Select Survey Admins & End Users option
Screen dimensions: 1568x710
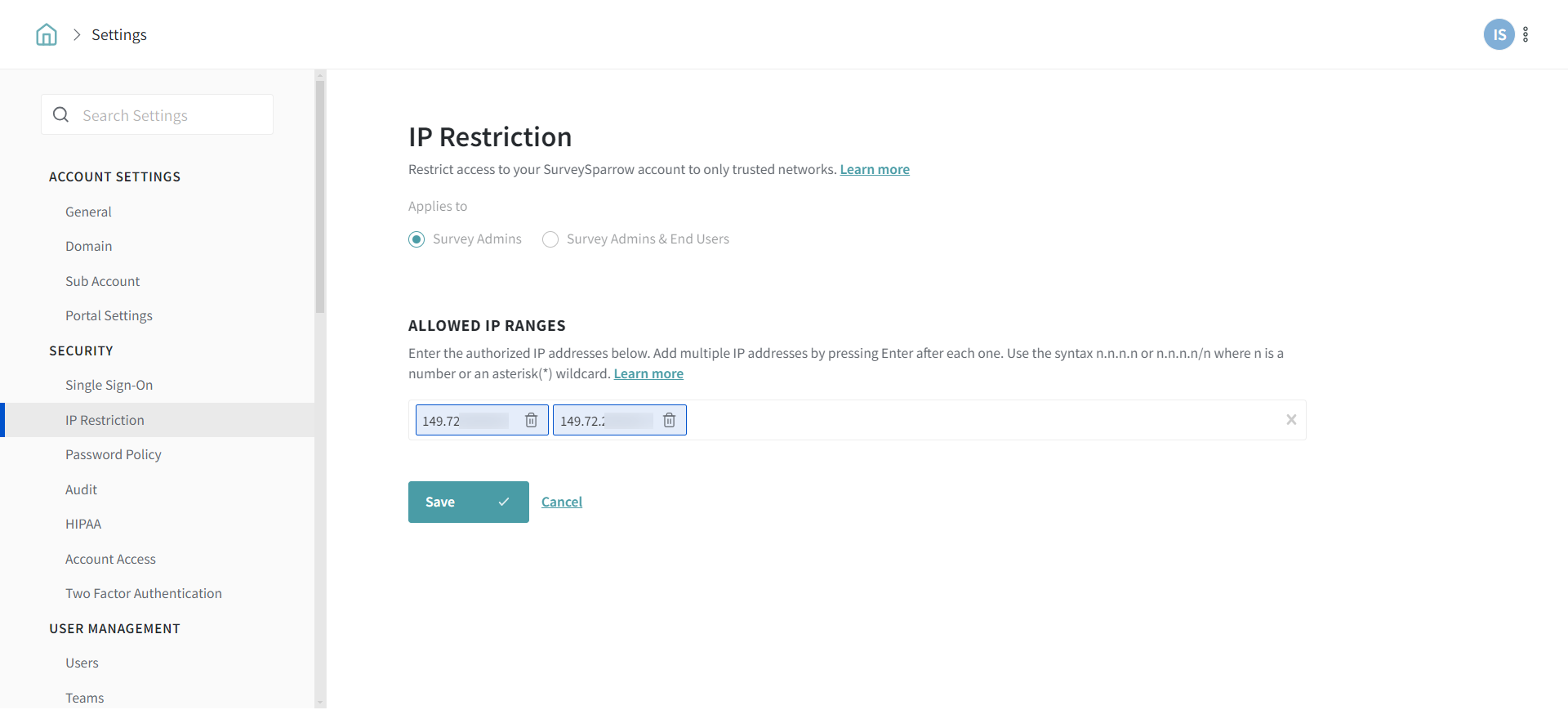pos(550,239)
